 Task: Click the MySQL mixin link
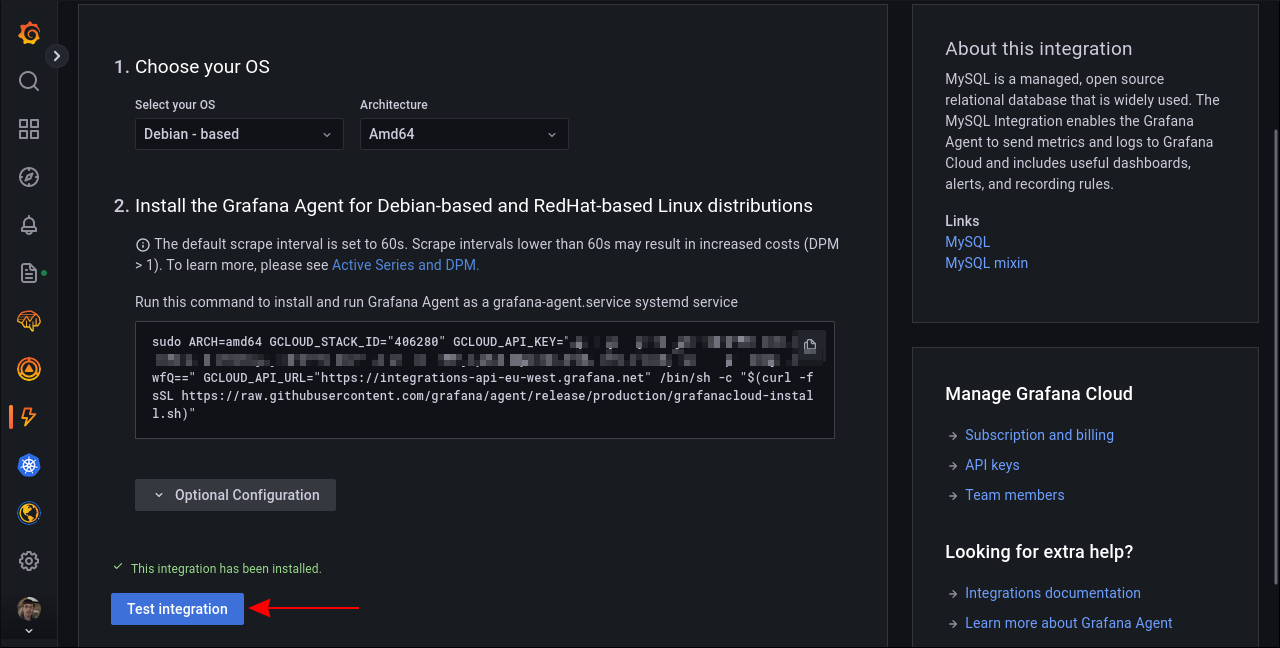point(986,262)
